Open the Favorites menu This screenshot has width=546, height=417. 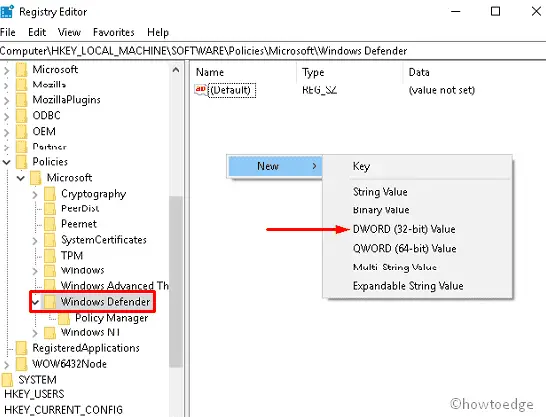click(114, 32)
